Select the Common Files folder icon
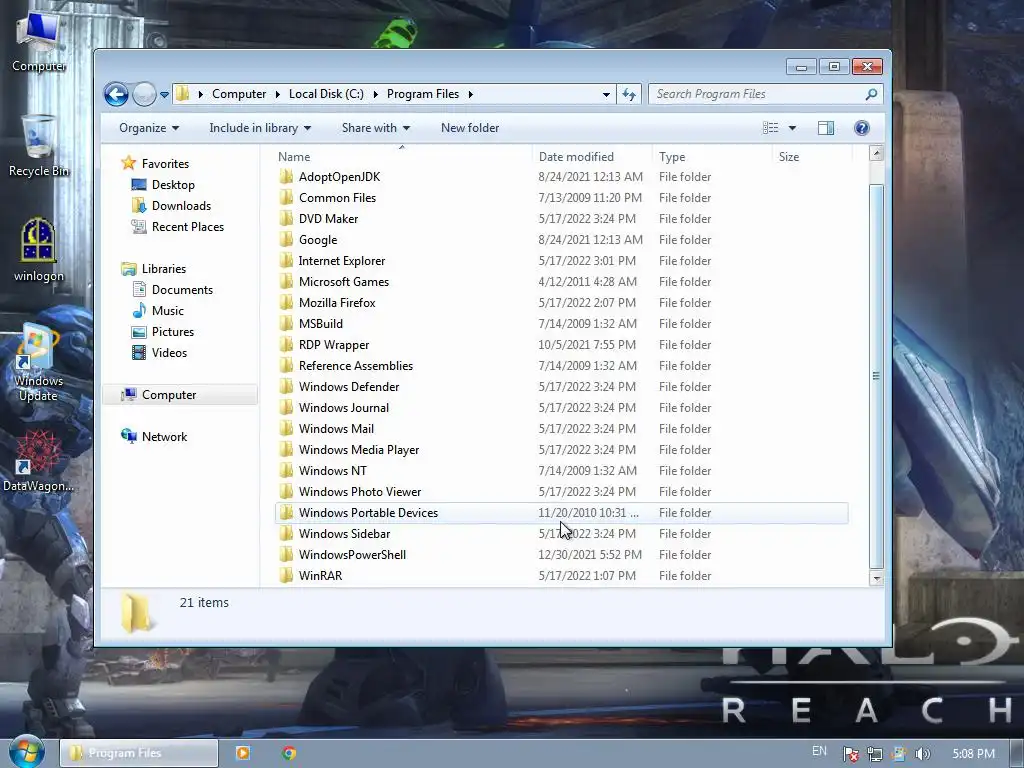The image size is (1024, 768). coord(286,198)
